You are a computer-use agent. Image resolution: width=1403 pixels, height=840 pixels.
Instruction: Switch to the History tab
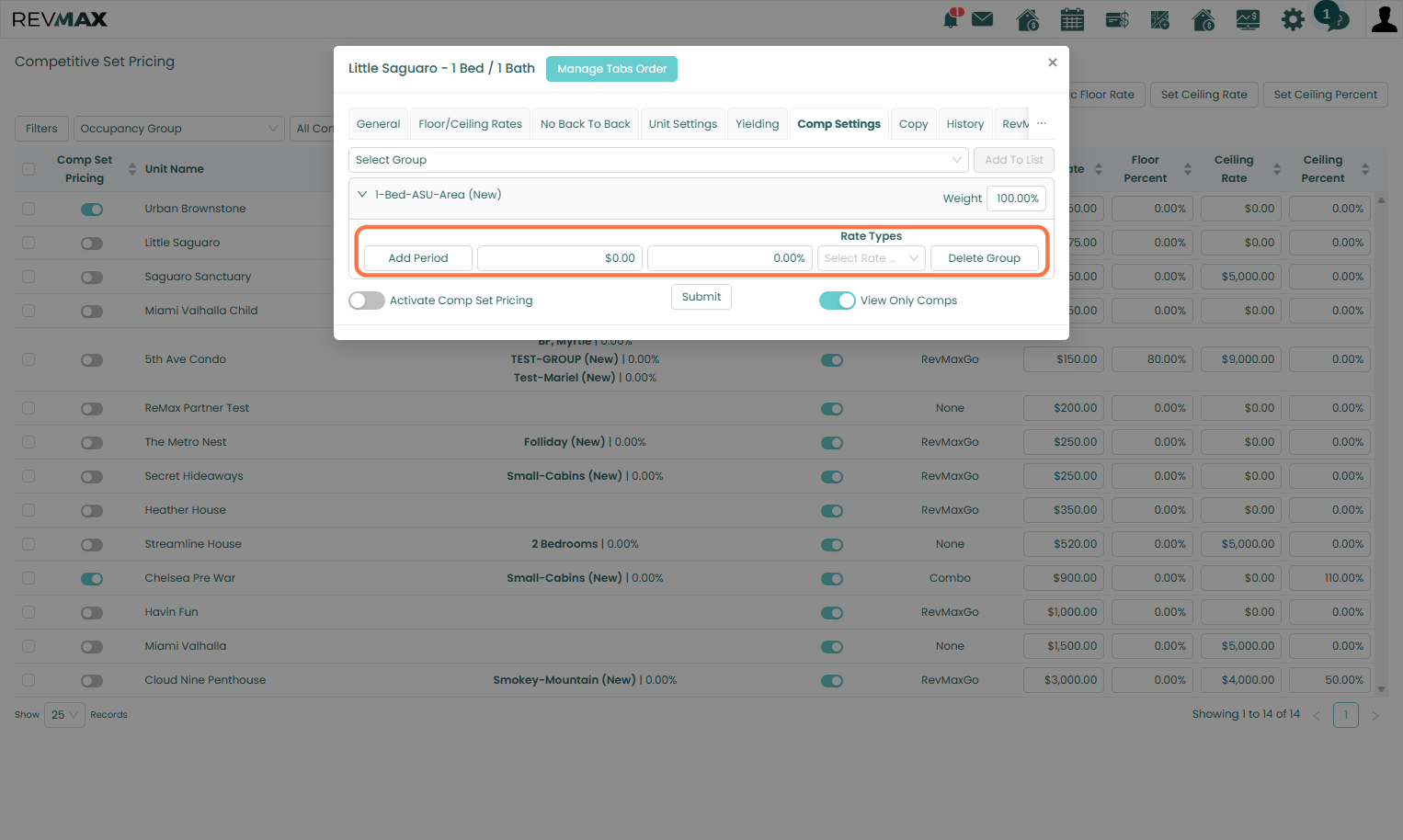(965, 124)
